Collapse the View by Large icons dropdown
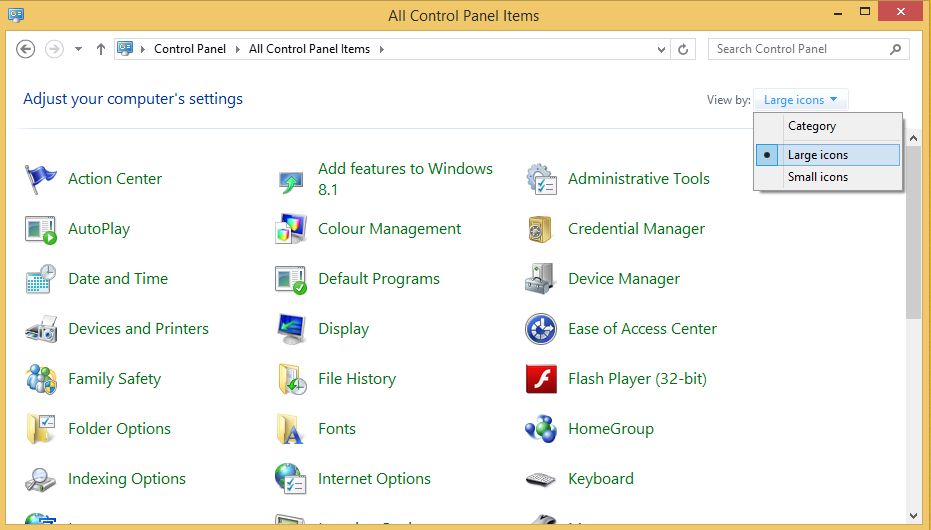The image size is (931, 530). pos(800,100)
